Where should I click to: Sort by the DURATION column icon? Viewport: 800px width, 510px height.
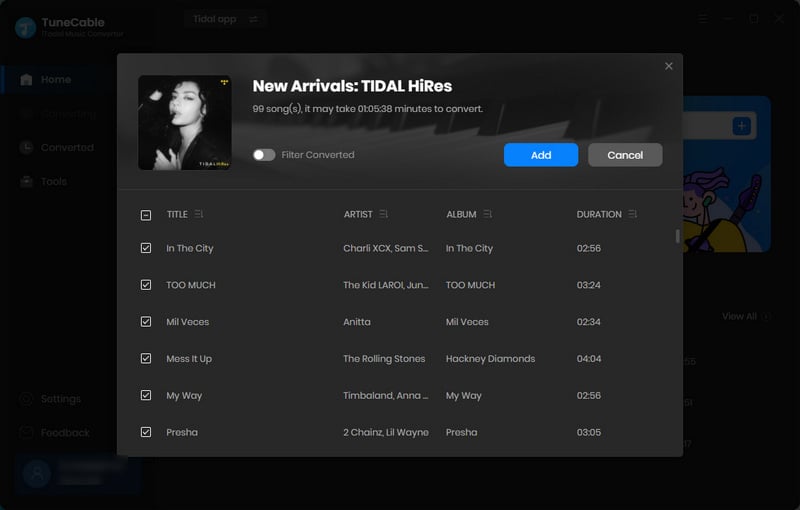pos(633,214)
